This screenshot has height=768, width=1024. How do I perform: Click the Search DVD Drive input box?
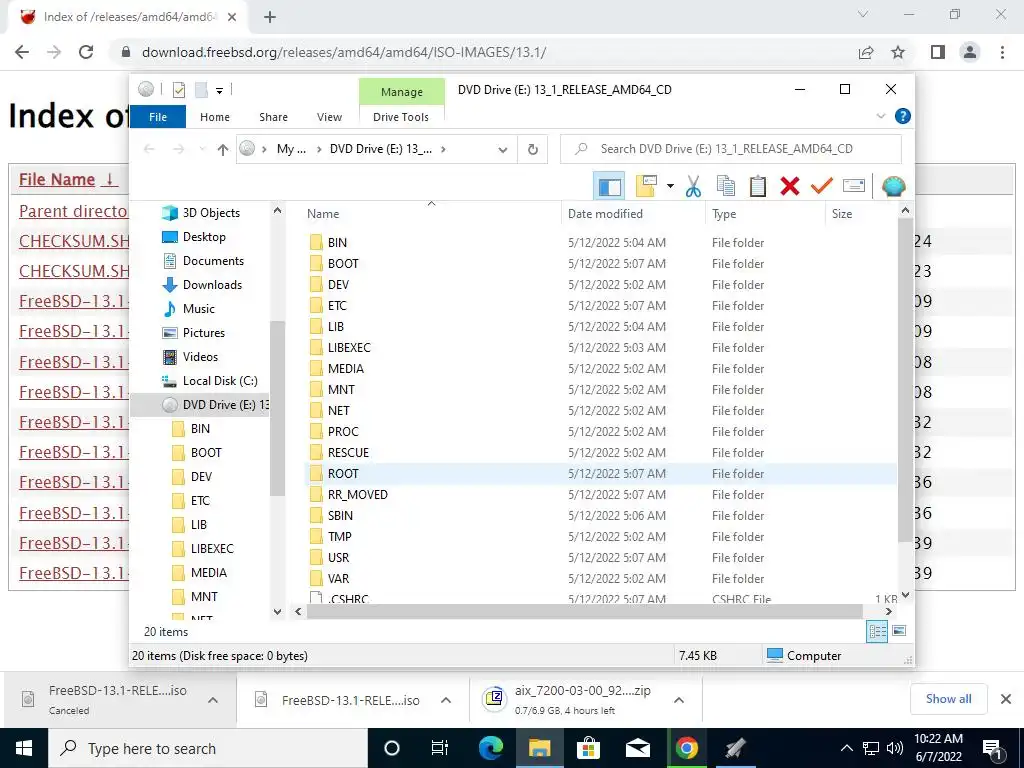(x=731, y=149)
